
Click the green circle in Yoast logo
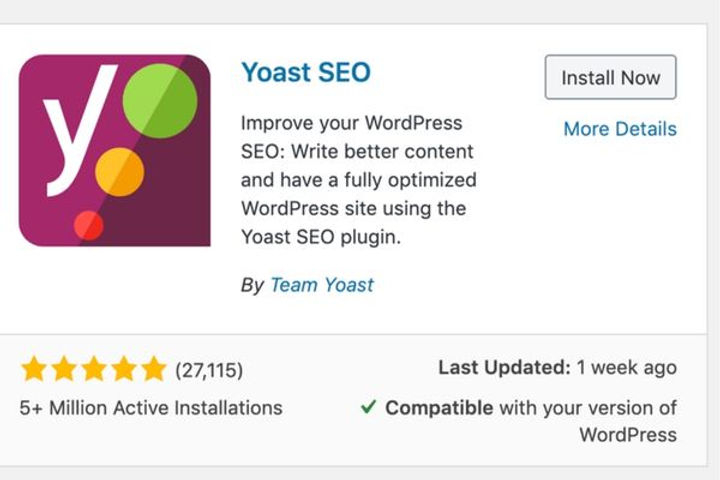pyautogui.click(x=160, y=101)
